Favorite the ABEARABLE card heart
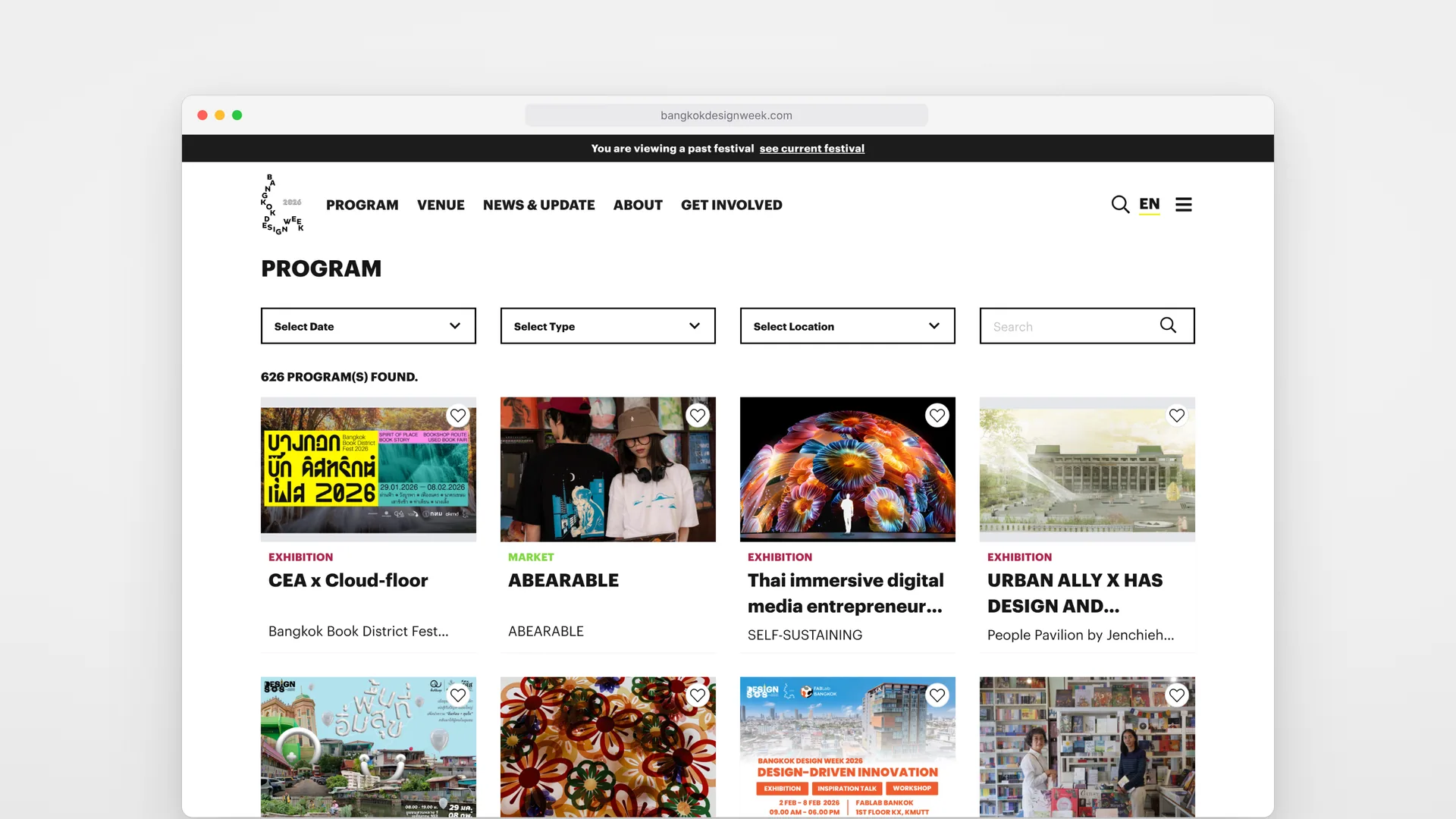 pyautogui.click(x=698, y=416)
